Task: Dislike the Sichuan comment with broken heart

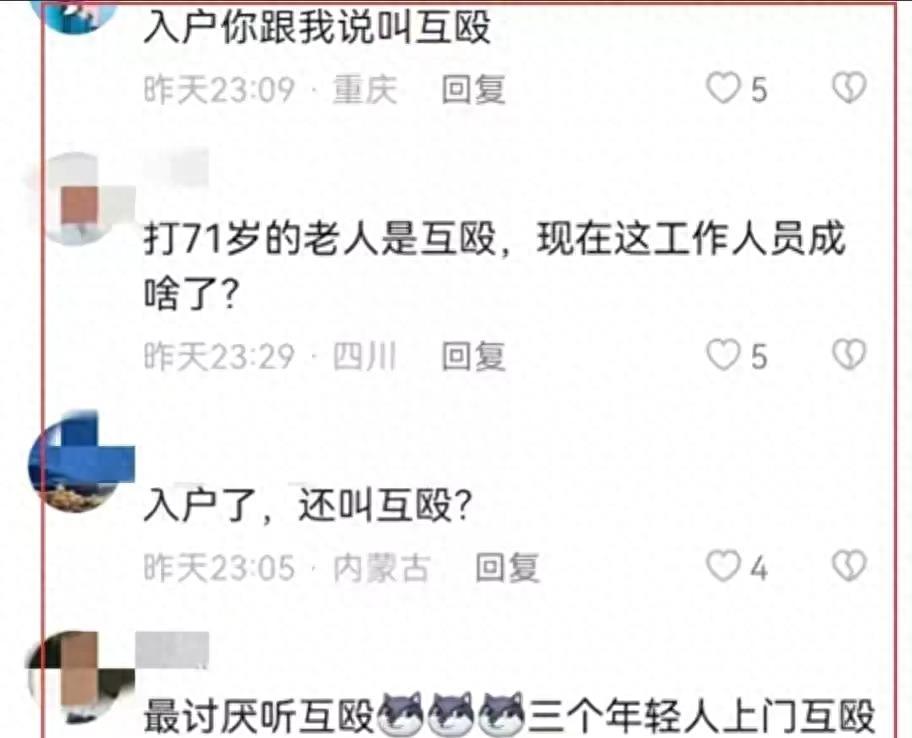Action: 849,355
